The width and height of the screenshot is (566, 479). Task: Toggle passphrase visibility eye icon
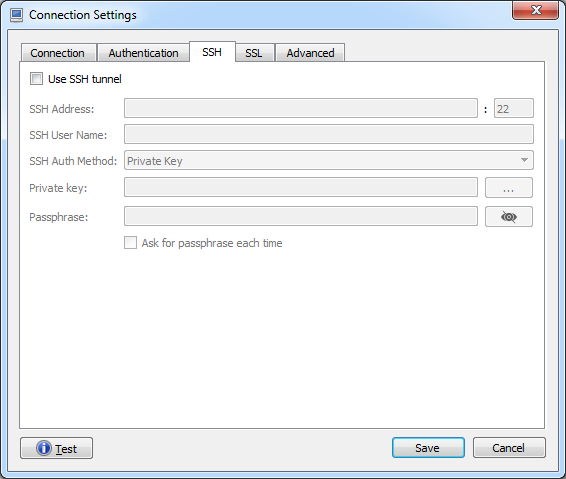(509, 217)
